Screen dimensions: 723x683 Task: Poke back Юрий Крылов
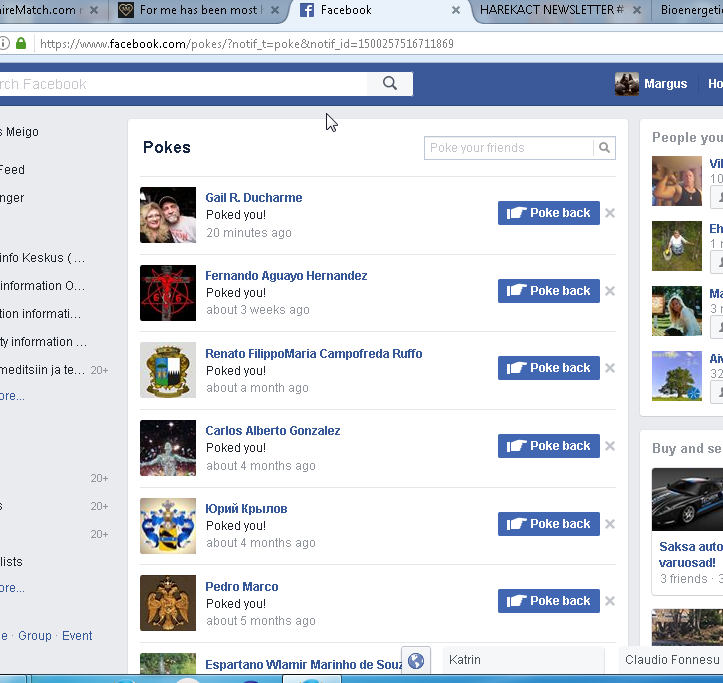click(x=549, y=524)
